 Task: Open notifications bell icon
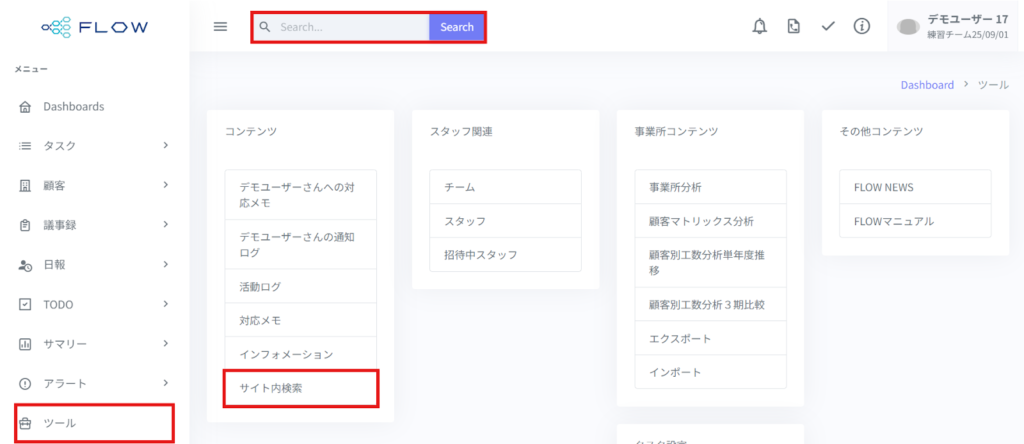(760, 27)
